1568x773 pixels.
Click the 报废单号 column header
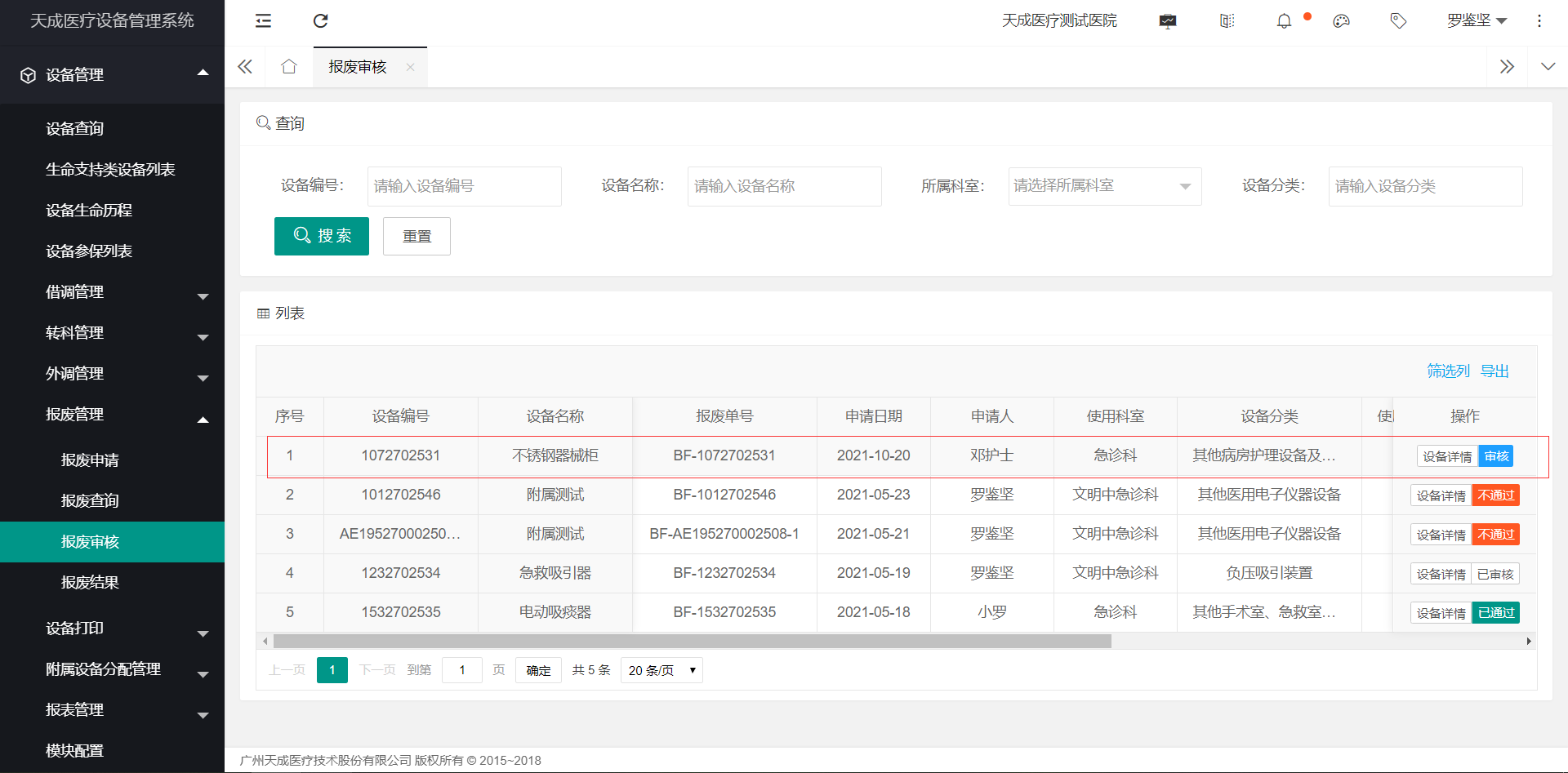pos(724,416)
